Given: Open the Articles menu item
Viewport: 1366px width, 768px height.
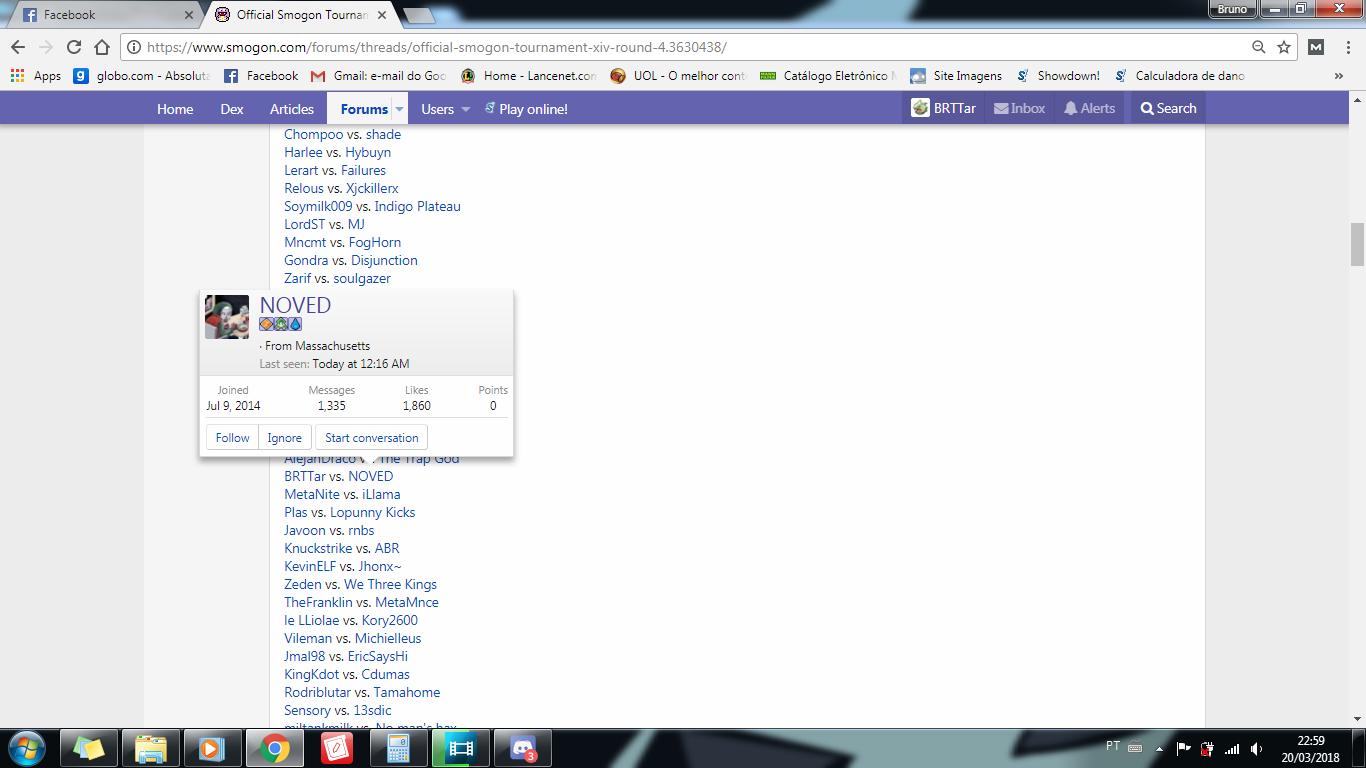Looking at the screenshot, I should coord(292,109).
